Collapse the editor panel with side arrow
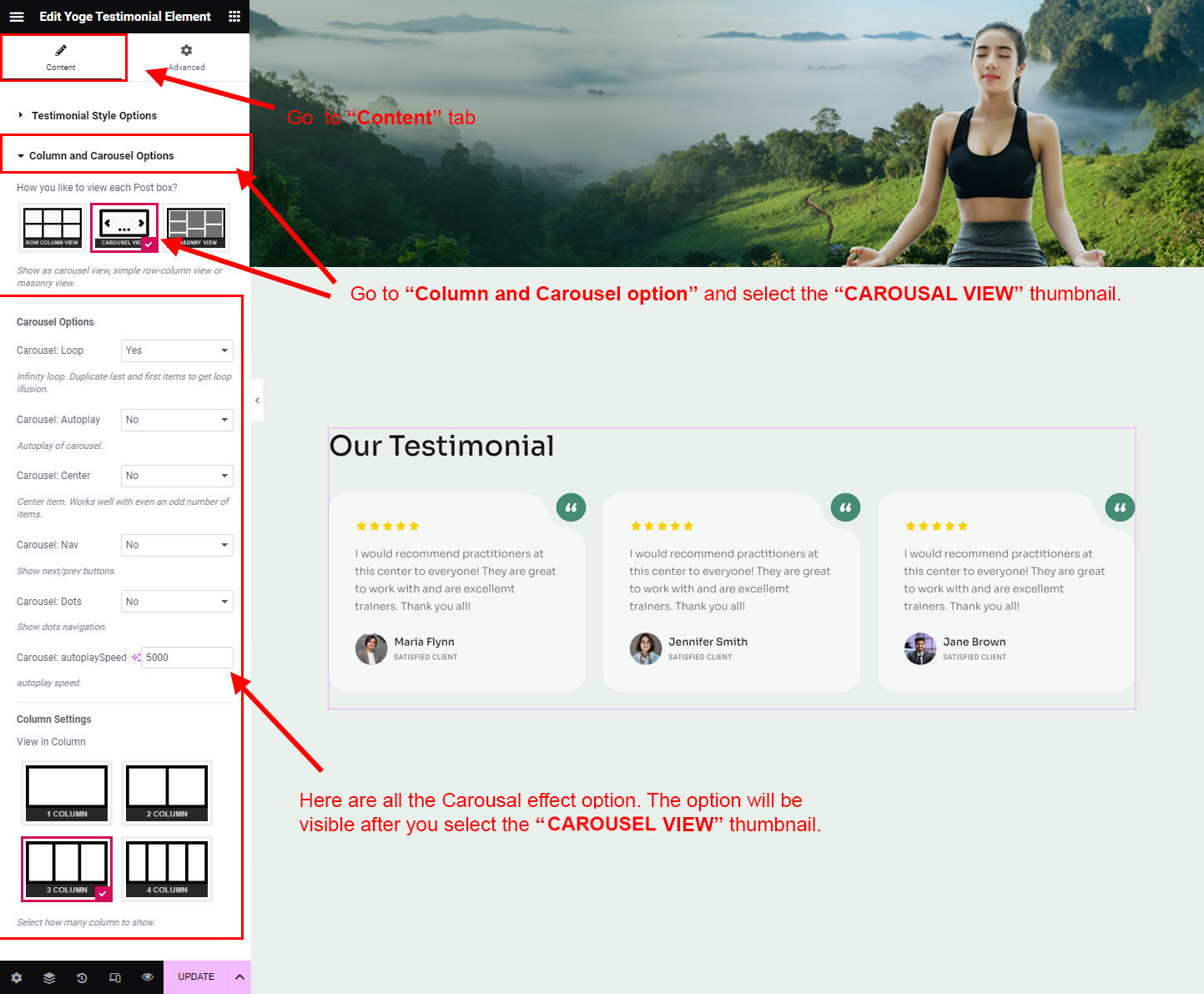Image resolution: width=1204 pixels, height=994 pixels. (x=257, y=401)
